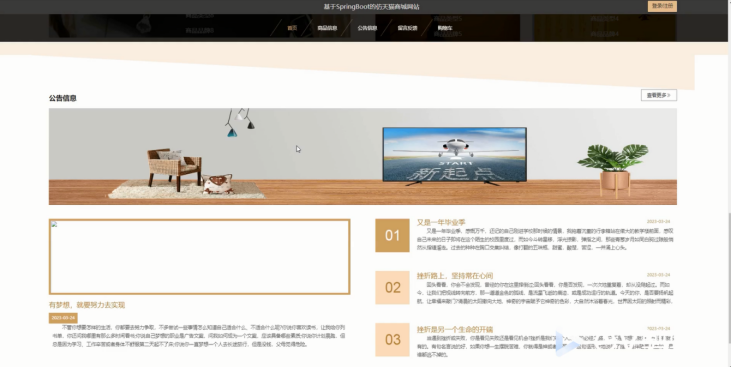Open the article 有梦想，就要努力去实现
Screen dimensions: 731x367
tap(87, 305)
